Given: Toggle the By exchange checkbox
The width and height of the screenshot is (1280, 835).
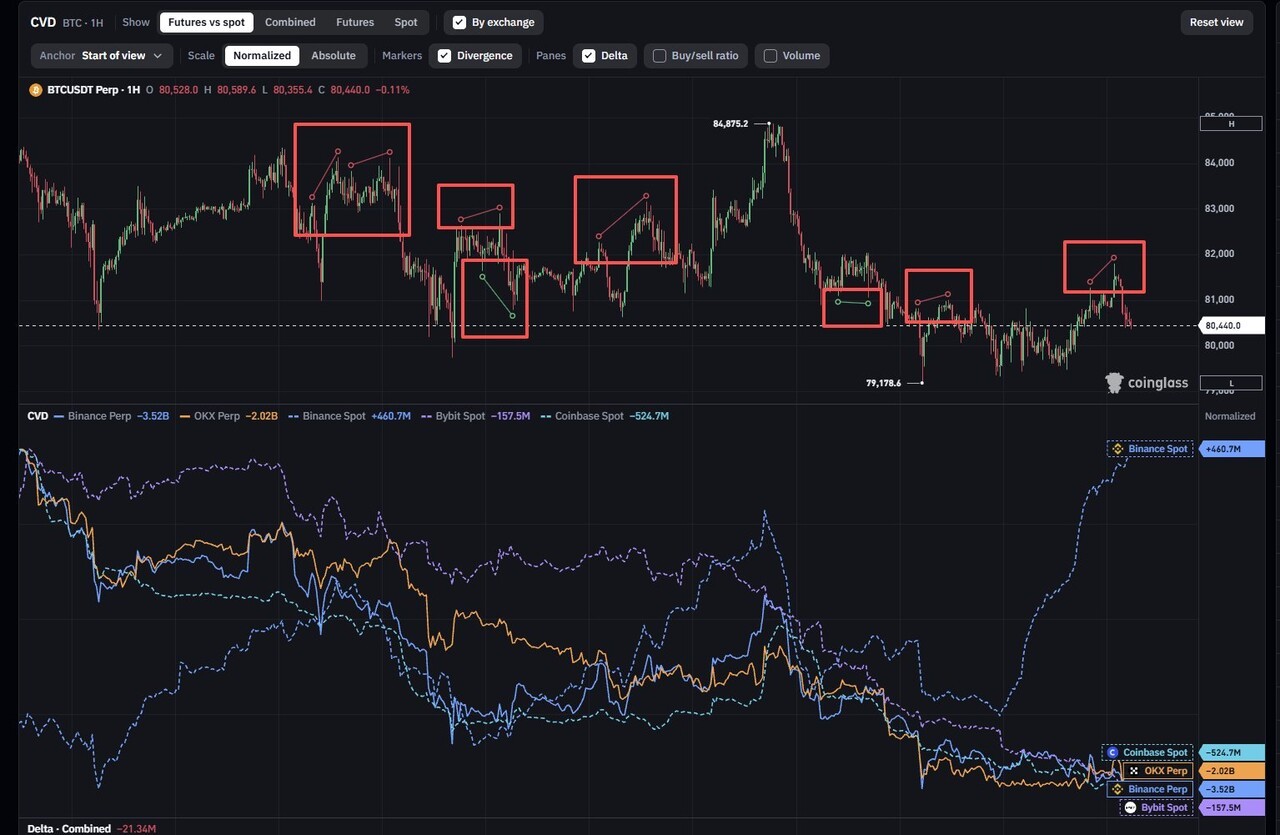Looking at the screenshot, I should tap(493, 22).
